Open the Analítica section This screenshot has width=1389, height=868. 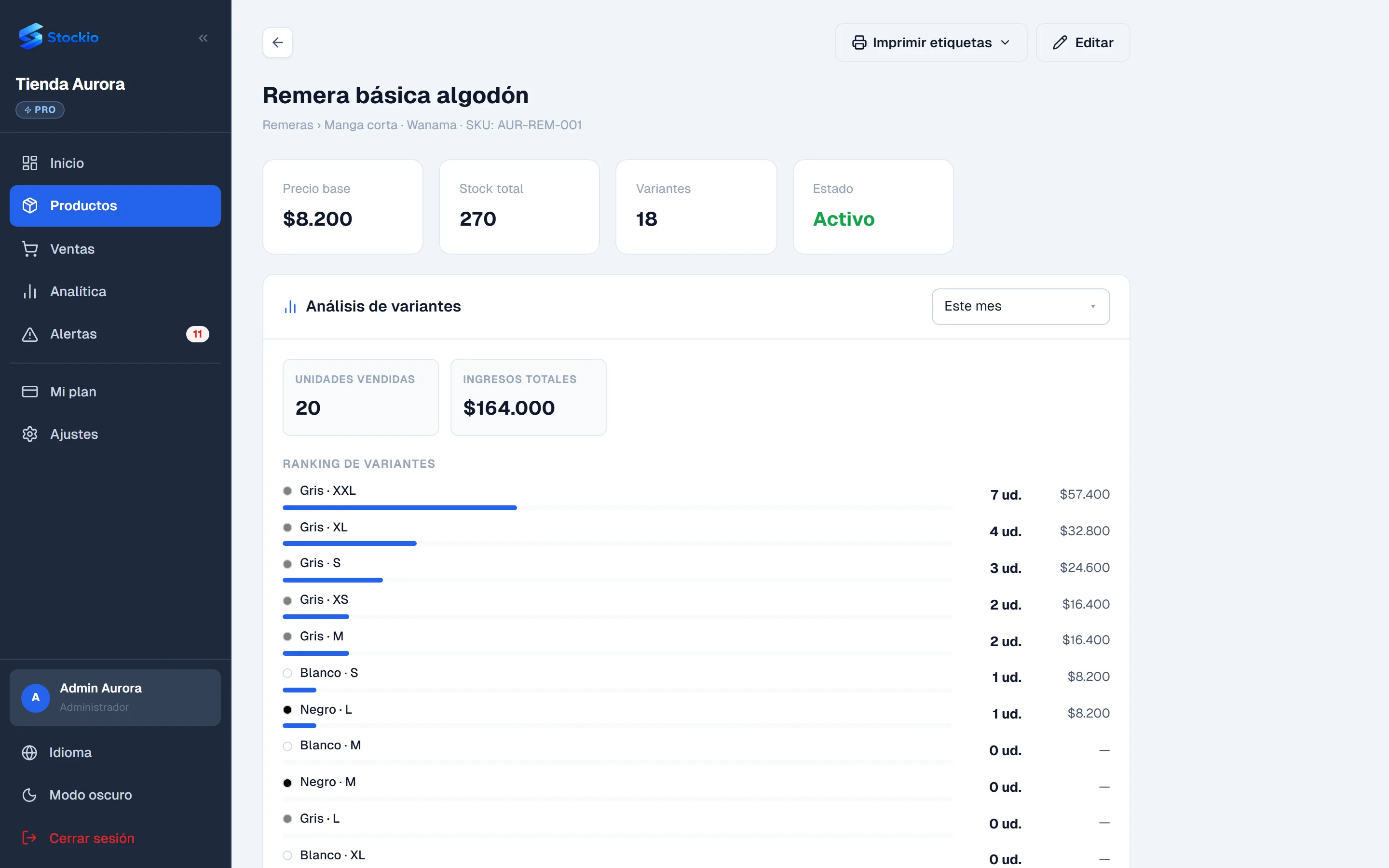[115, 292]
